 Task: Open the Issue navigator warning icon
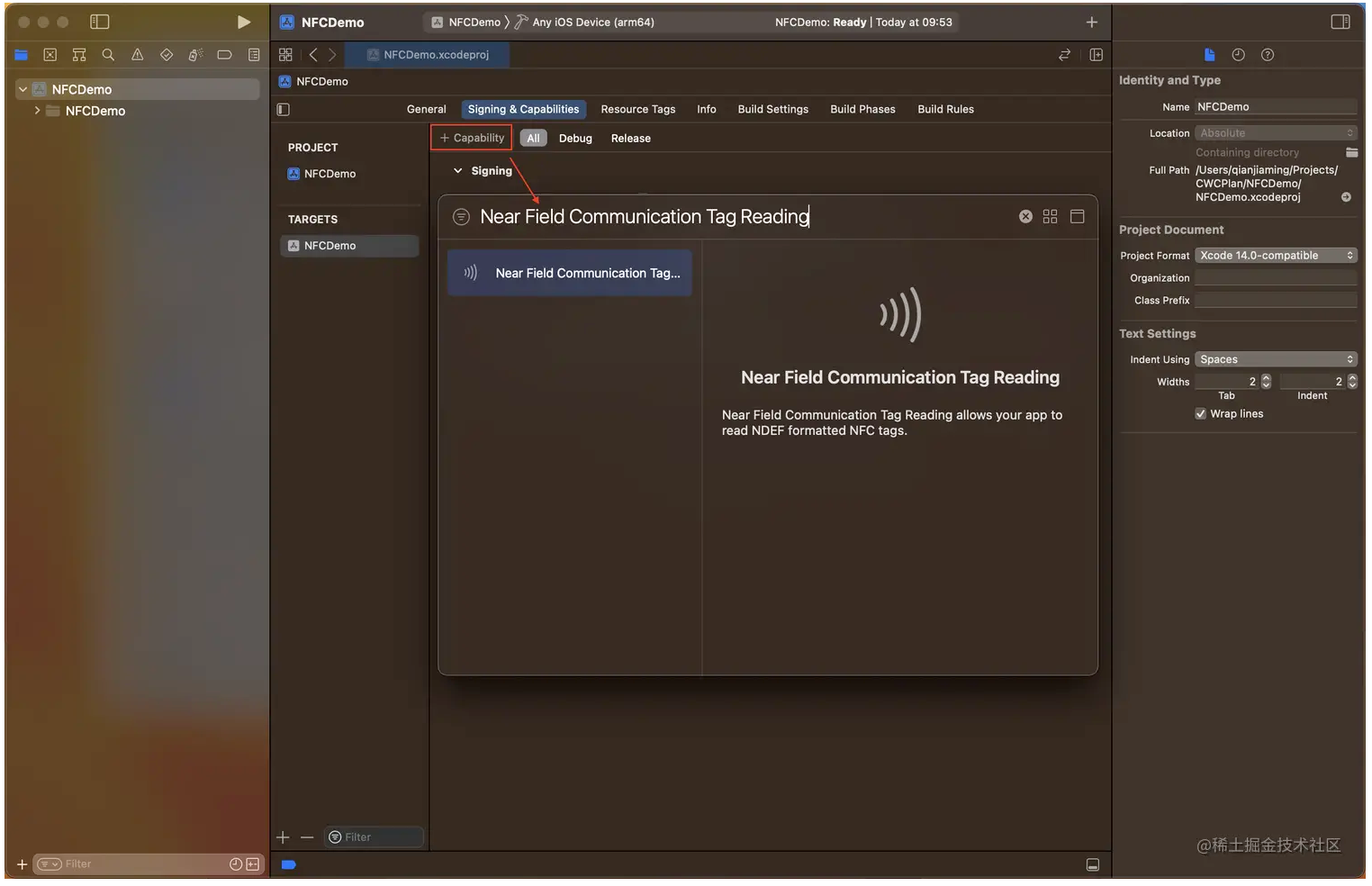[137, 55]
